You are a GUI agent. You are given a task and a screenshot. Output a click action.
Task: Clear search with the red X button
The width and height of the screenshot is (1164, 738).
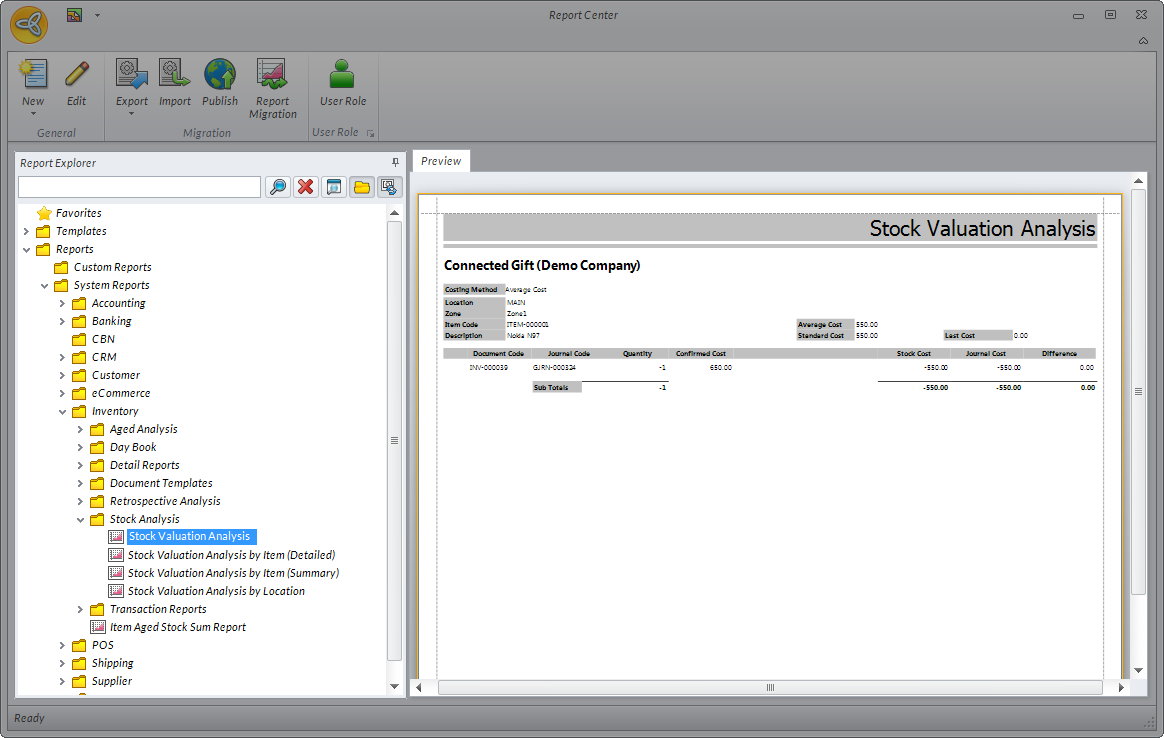coord(306,187)
